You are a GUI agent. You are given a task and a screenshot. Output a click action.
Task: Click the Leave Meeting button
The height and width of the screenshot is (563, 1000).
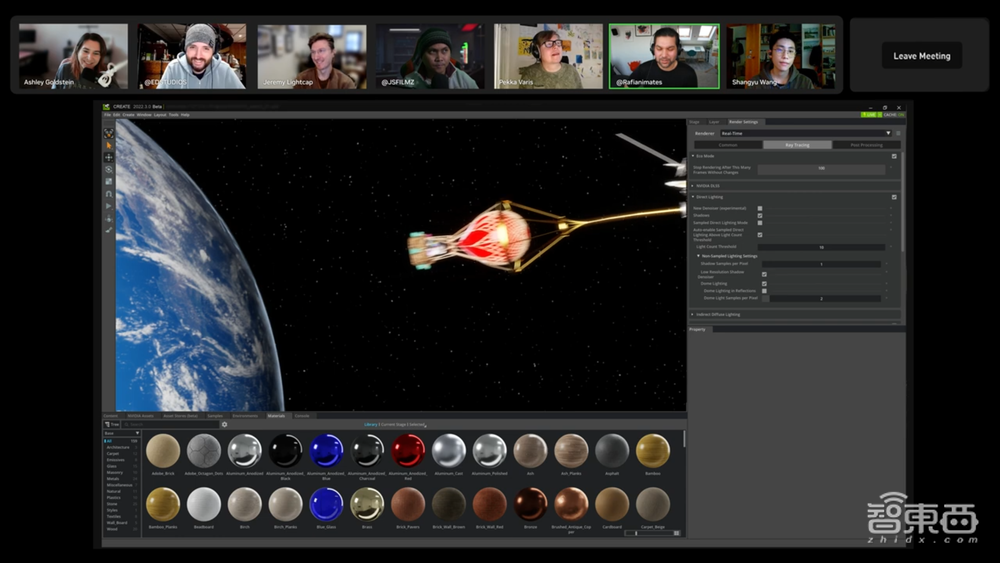[x=921, y=56]
